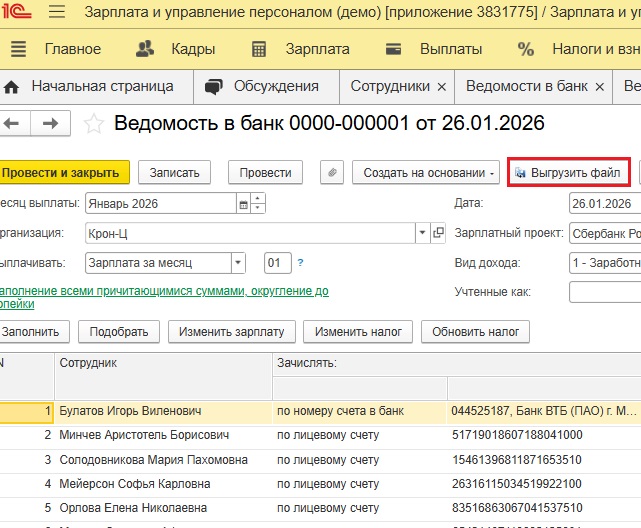Click Изменить налог button
The height and width of the screenshot is (528, 641).
coord(358,331)
